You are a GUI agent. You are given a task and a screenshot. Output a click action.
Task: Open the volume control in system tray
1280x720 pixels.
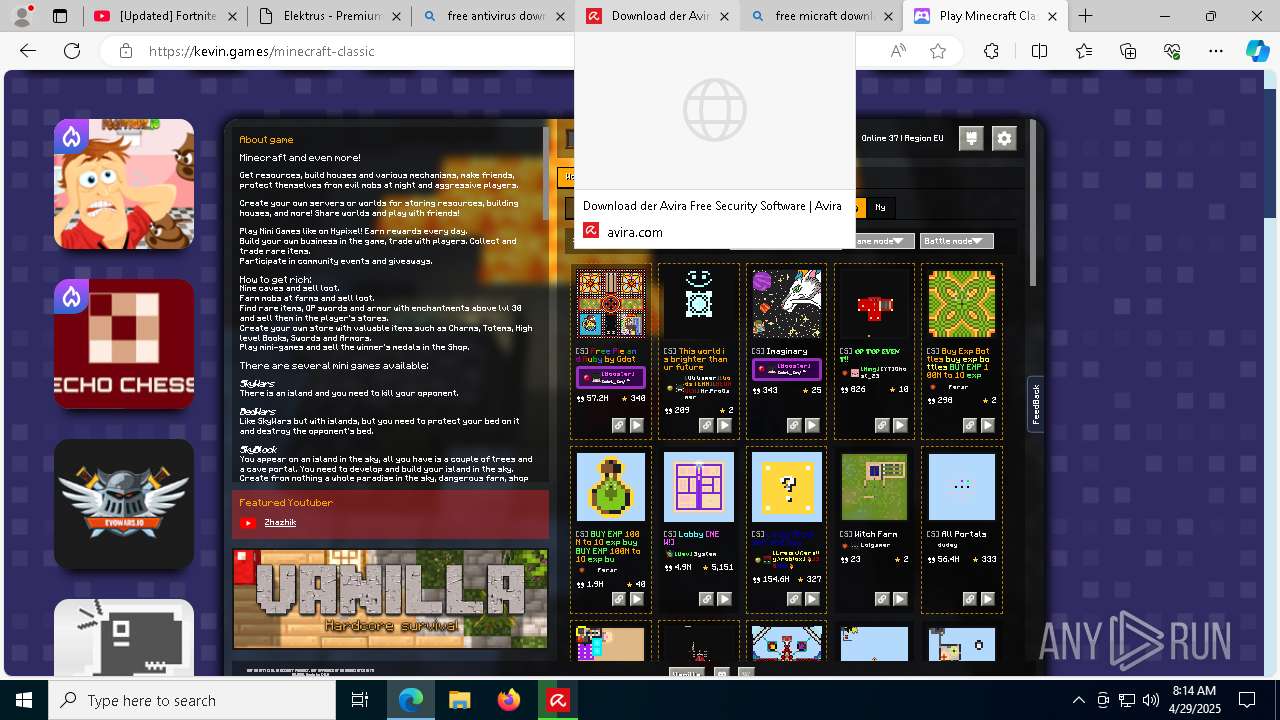point(1151,700)
